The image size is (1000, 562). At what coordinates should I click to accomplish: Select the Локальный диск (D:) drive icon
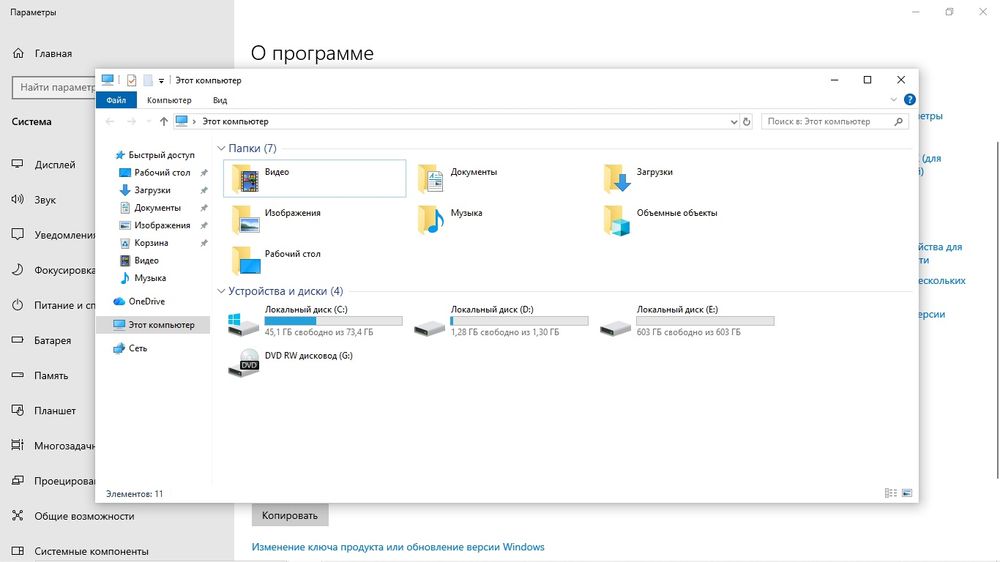[x=429, y=327]
